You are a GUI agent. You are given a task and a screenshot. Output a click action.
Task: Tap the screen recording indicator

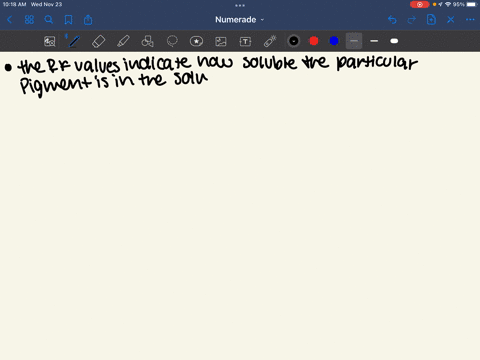pos(420,4)
